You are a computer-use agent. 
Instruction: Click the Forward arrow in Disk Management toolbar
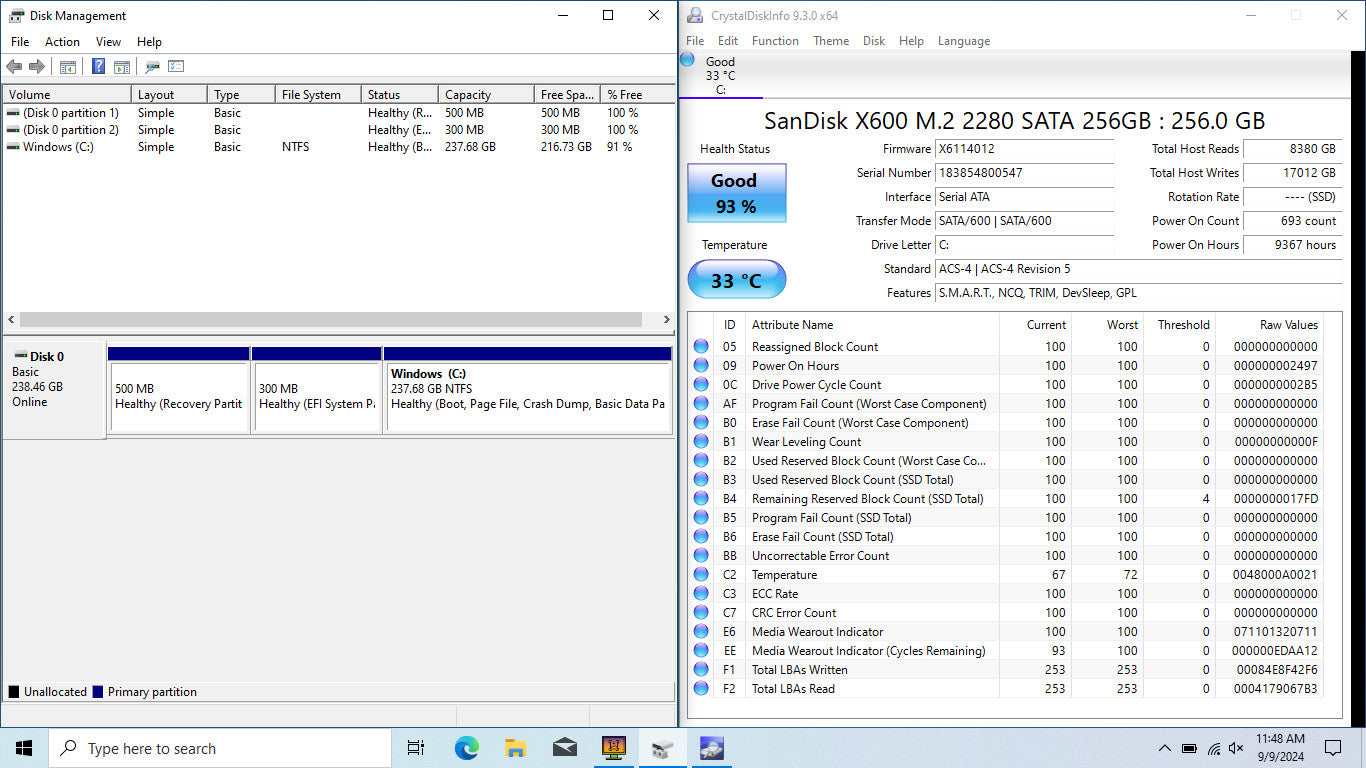pyautogui.click(x=37, y=67)
